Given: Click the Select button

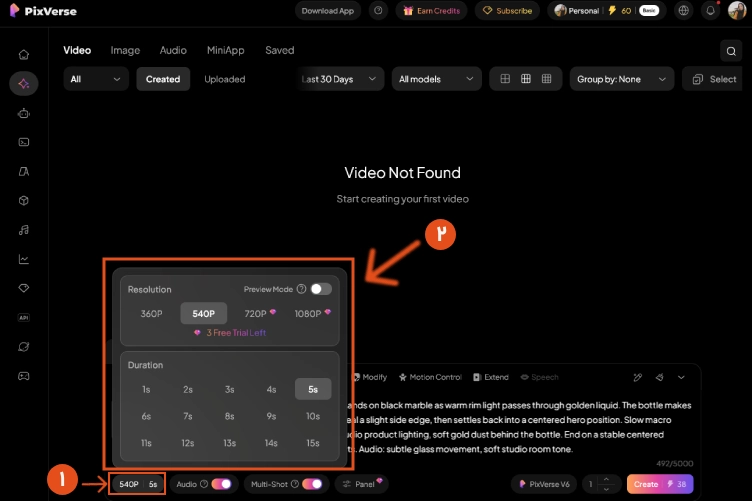Looking at the screenshot, I should coord(714,79).
